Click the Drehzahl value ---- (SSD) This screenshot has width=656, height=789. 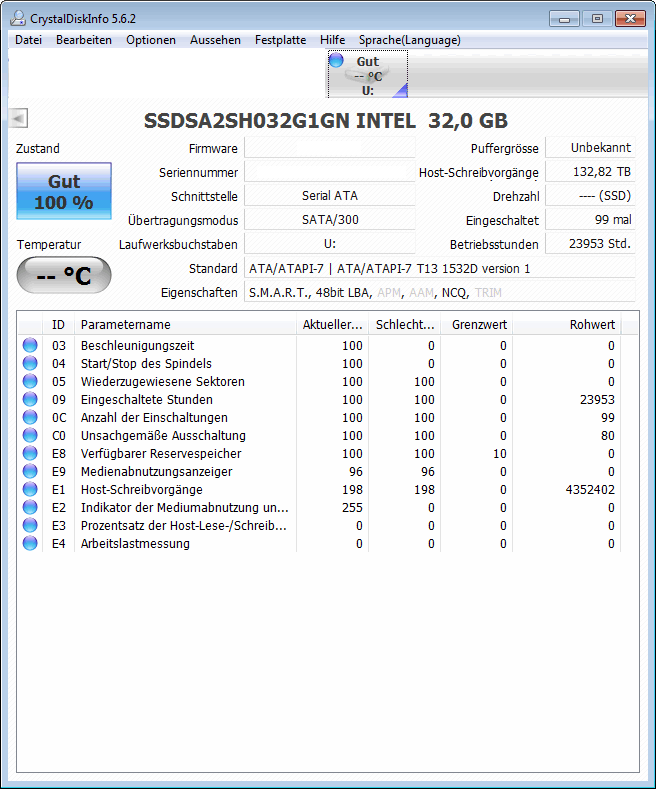pyautogui.click(x=590, y=196)
